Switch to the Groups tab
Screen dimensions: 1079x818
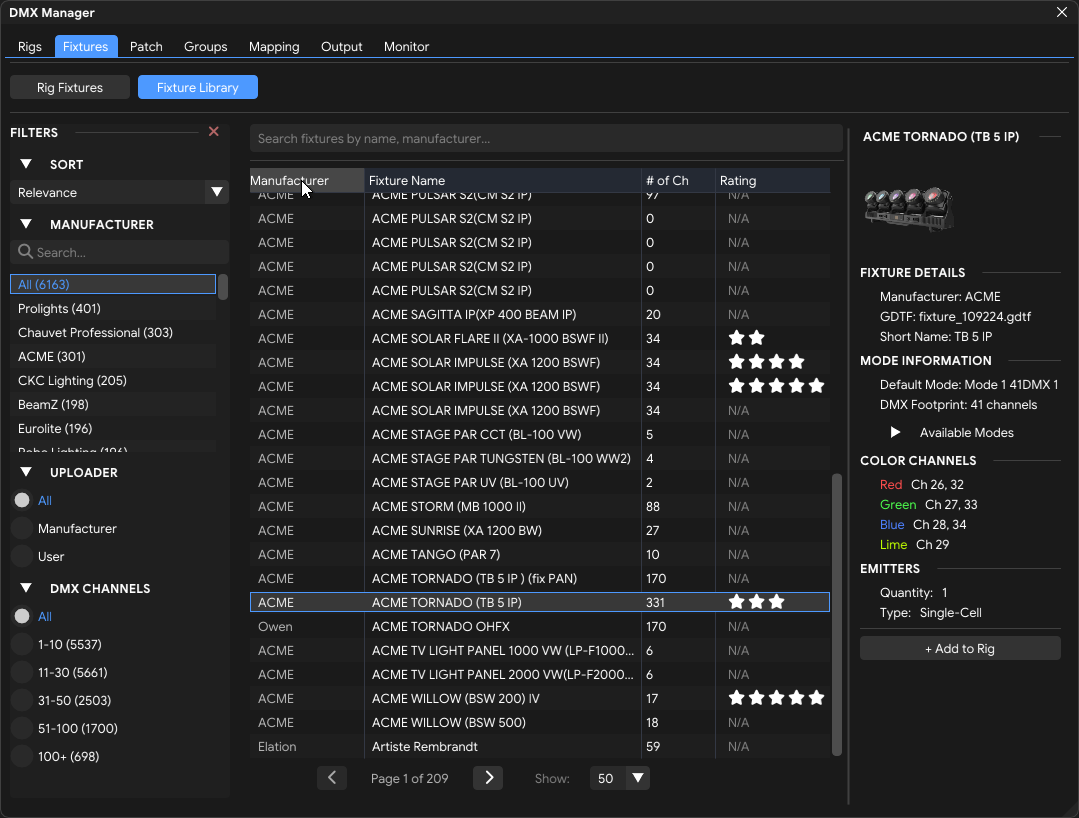[205, 46]
